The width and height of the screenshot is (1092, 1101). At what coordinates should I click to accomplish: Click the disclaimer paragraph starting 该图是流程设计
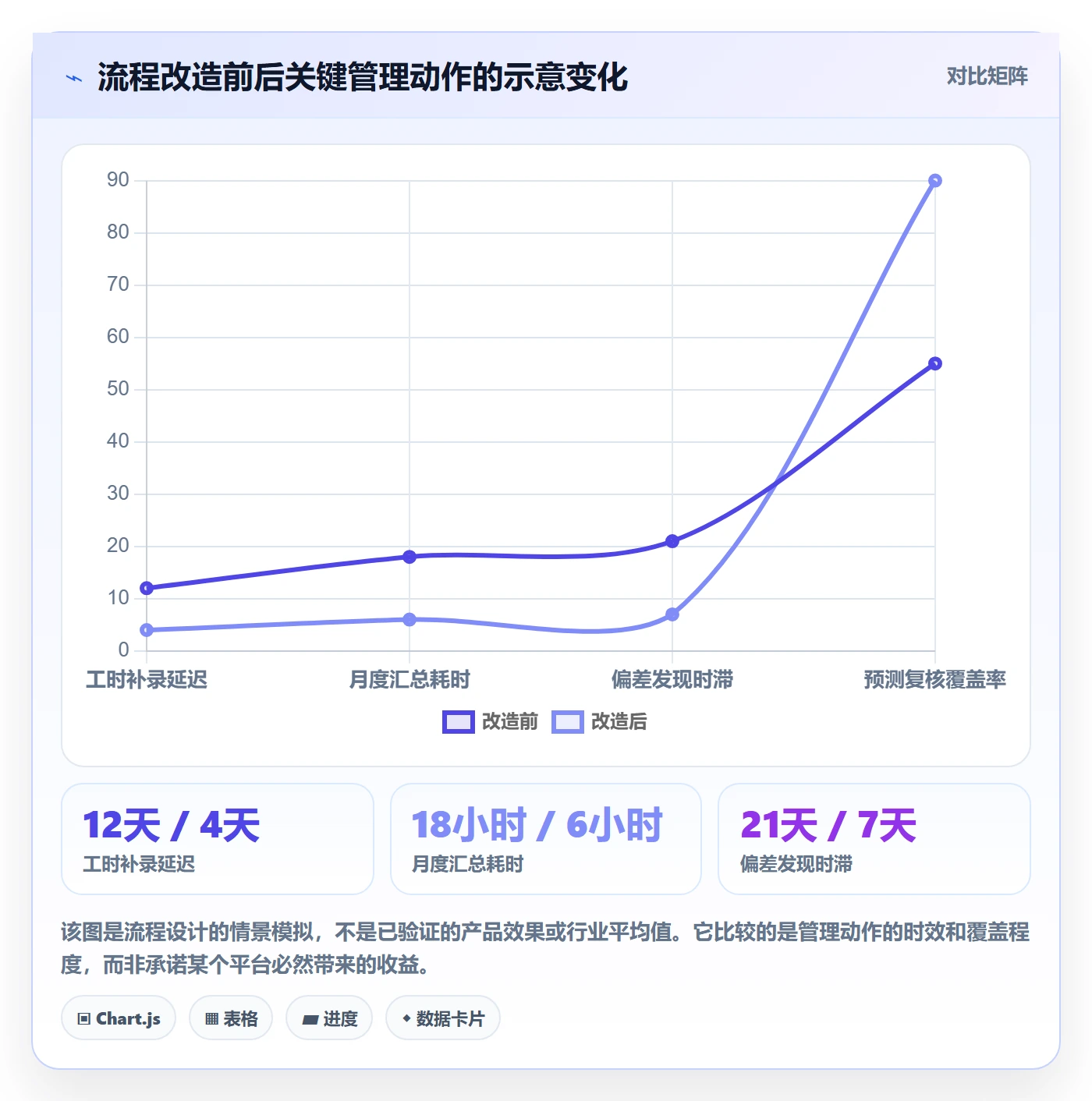tap(545, 948)
